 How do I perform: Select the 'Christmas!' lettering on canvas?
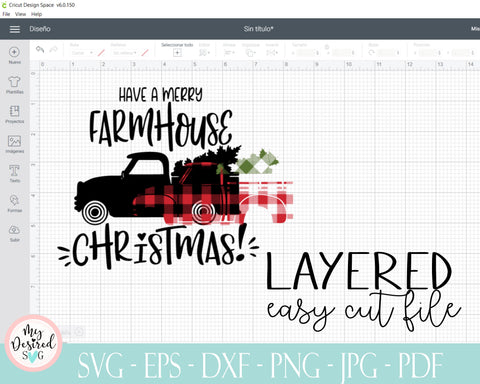pos(158,248)
